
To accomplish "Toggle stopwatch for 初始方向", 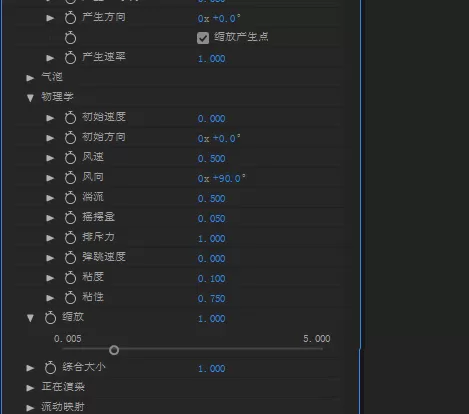I will tap(70, 138).
